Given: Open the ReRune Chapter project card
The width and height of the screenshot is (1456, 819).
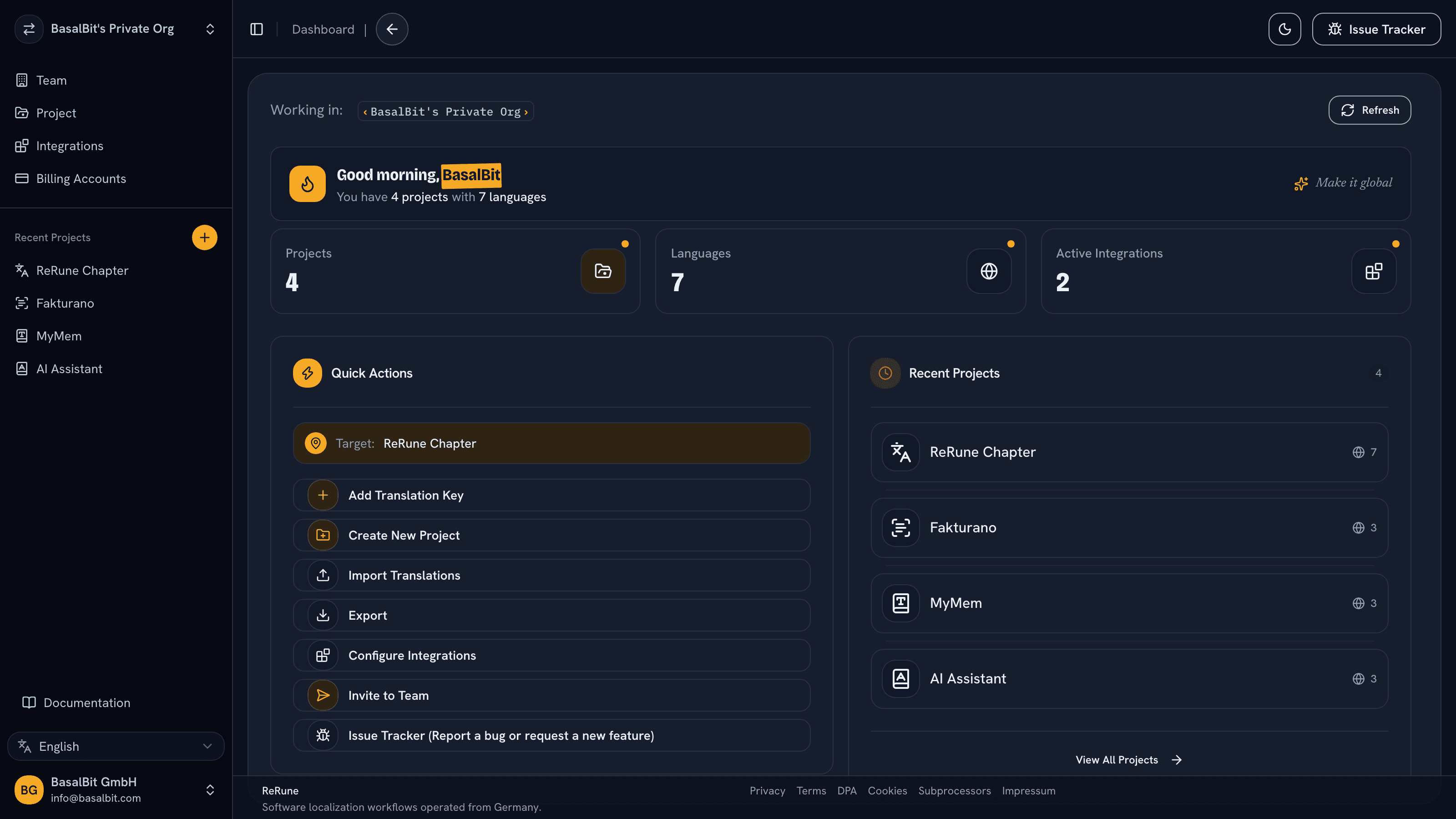Looking at the screenshot, I should [1129, 452].
